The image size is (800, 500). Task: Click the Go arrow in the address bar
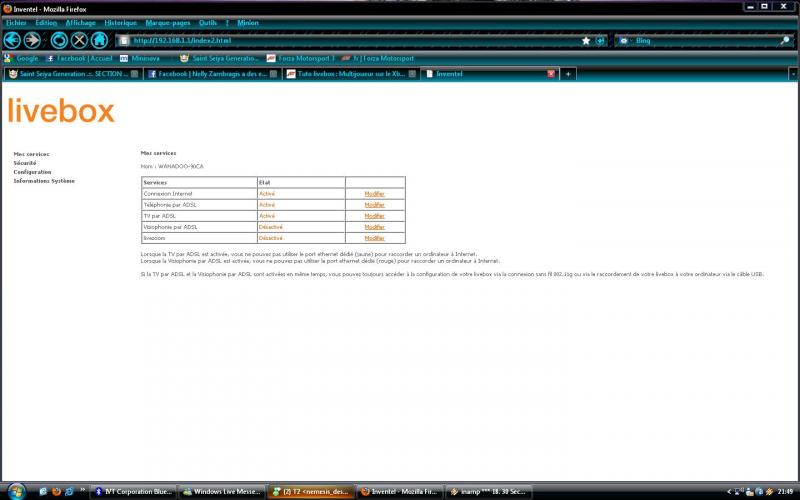coord(601,41)
